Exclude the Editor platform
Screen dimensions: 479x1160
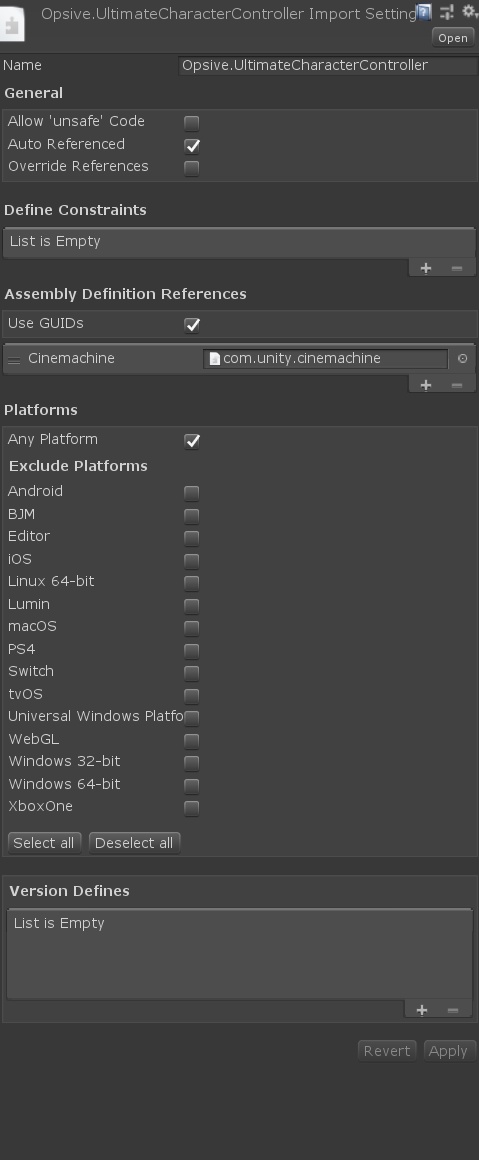pyautogui.click(x=192, y=538)
